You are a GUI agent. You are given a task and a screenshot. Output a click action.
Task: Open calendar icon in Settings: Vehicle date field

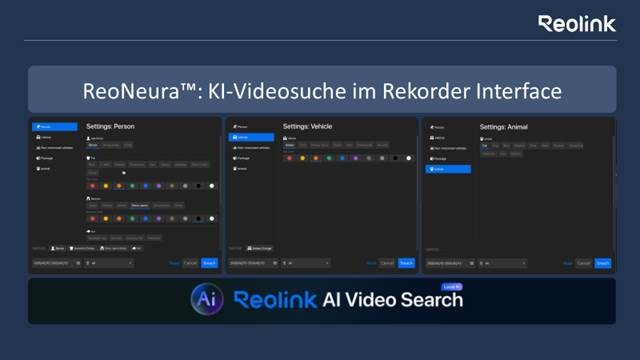(275, 263)
